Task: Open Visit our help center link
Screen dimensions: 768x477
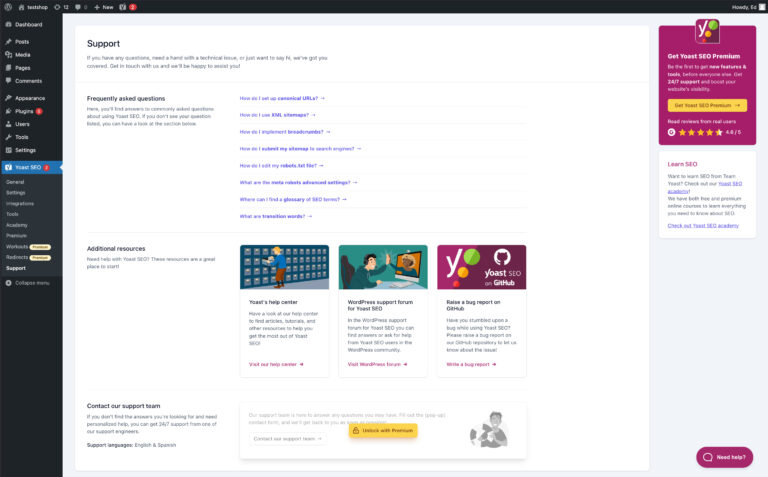Action: coord(276,364)
